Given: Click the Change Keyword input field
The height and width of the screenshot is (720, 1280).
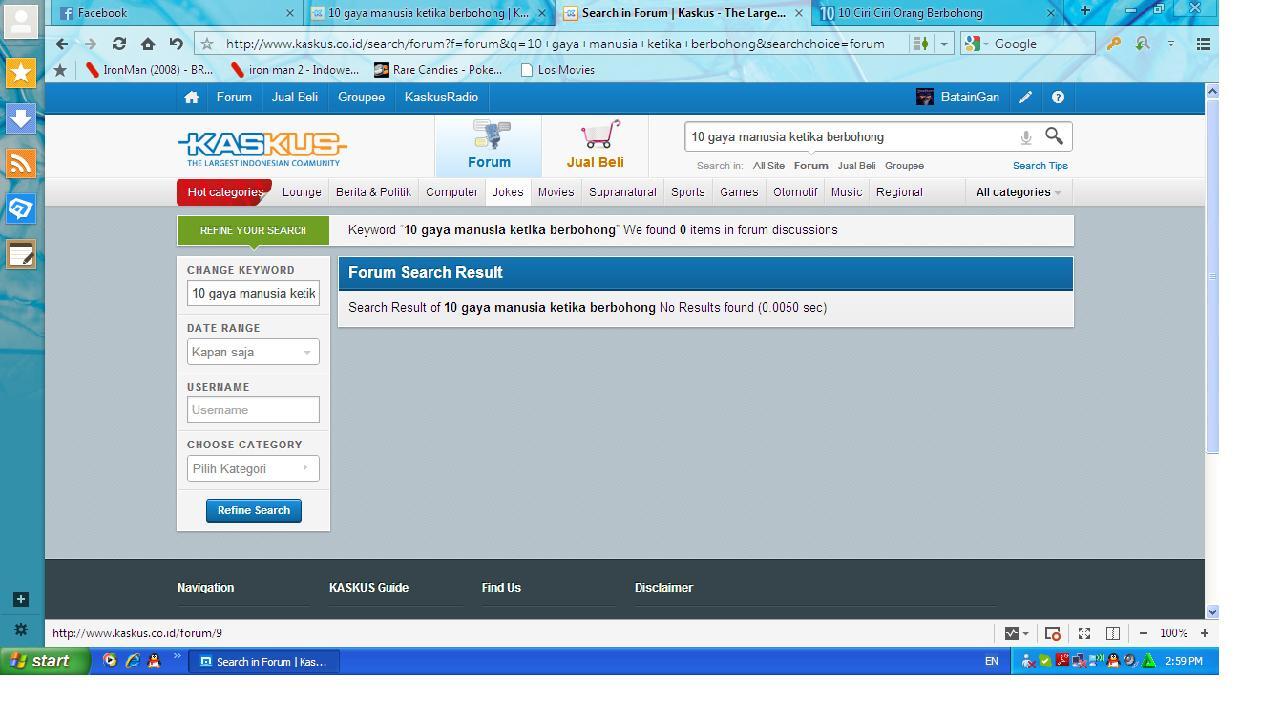Looking at the screenshot, I should [x=253, y=294].
